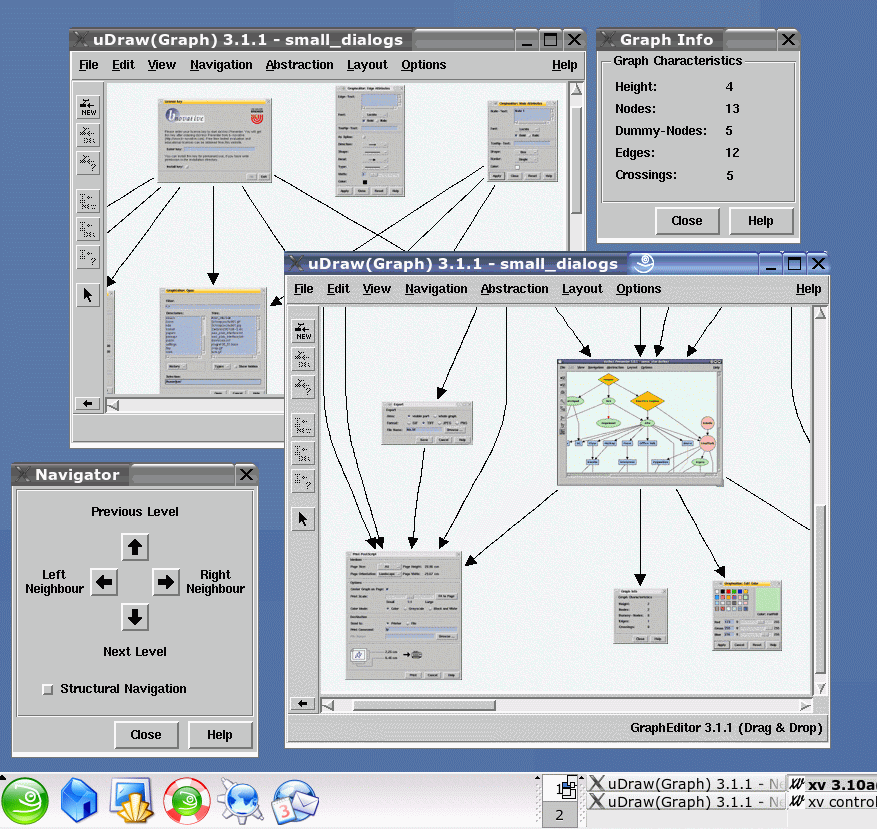Image resolution: width=877 pixels, height=829 pixels.
Task: Open the Layout menu in the back uDraw window
Action: (x=367, y=65)
